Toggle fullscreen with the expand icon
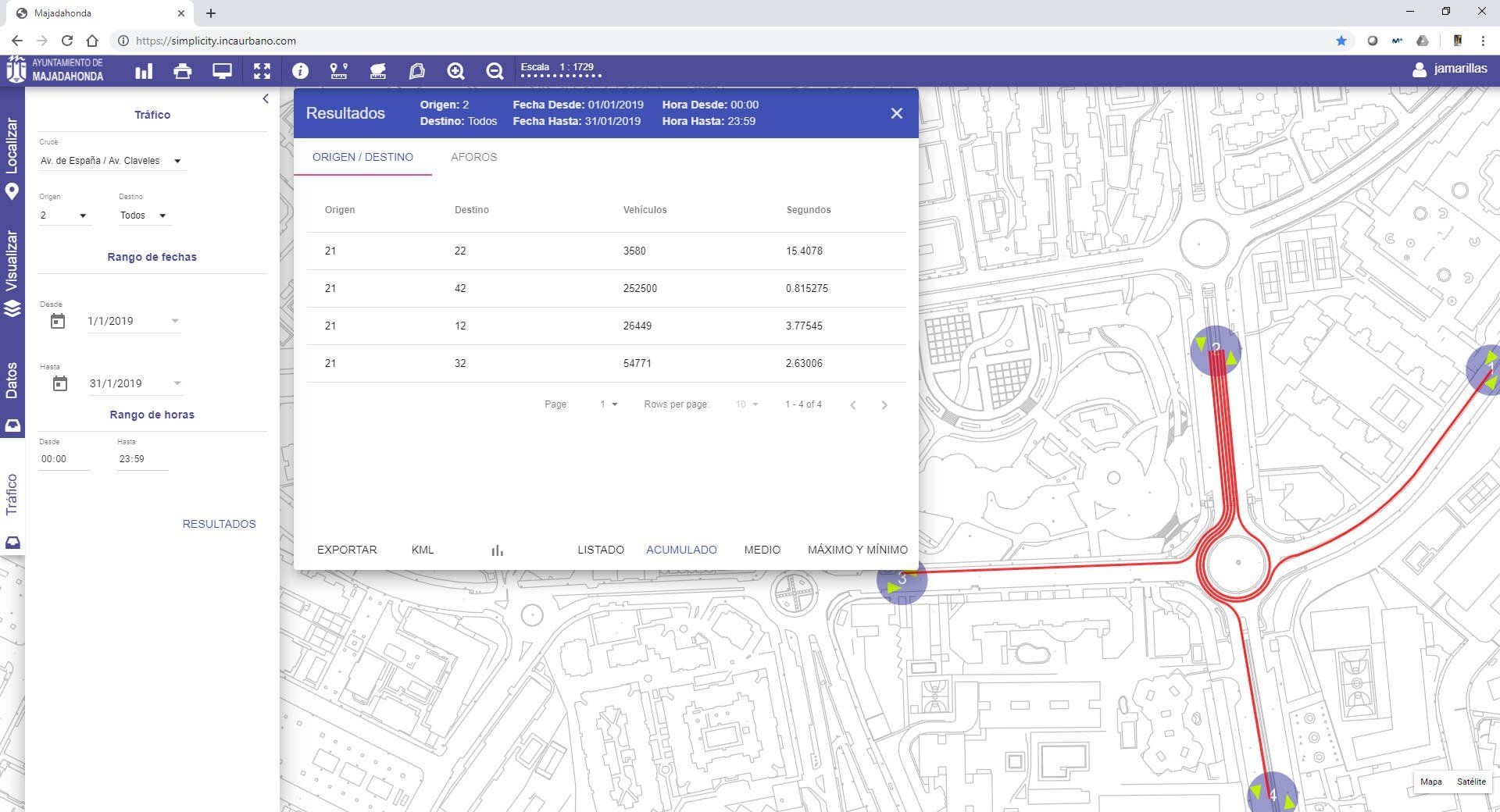Screen dimensions: 1500x812 click(x=262, y=72)
